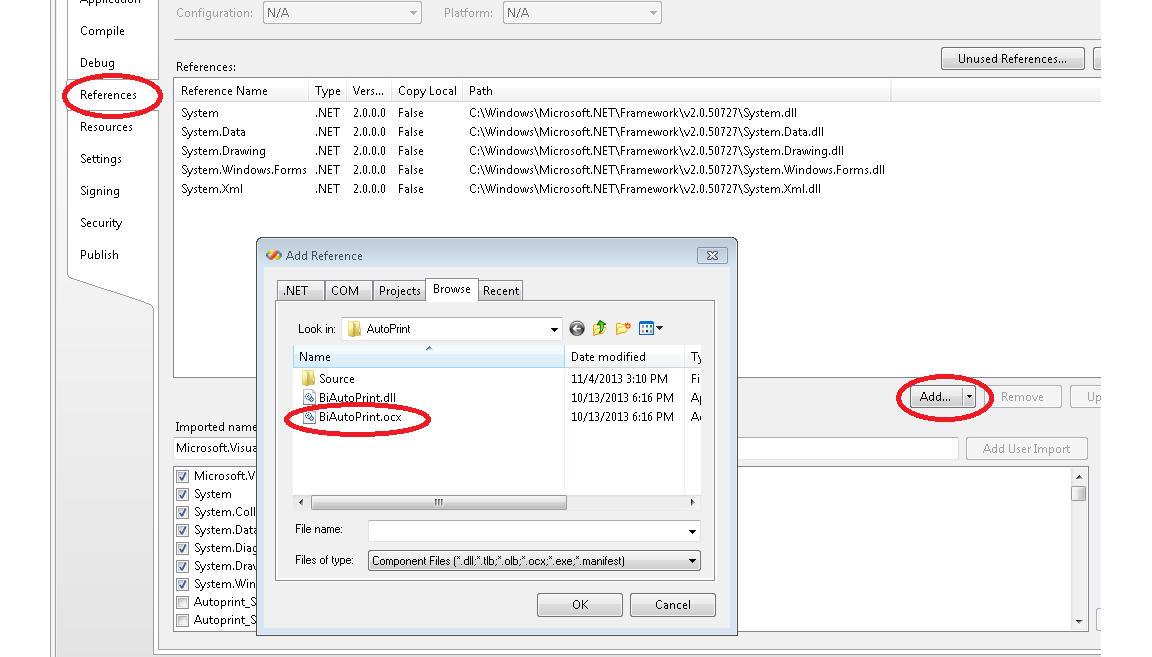Select the BiAutoPrint.ocx file icon

pyautogui.click(x=309, y=417)
